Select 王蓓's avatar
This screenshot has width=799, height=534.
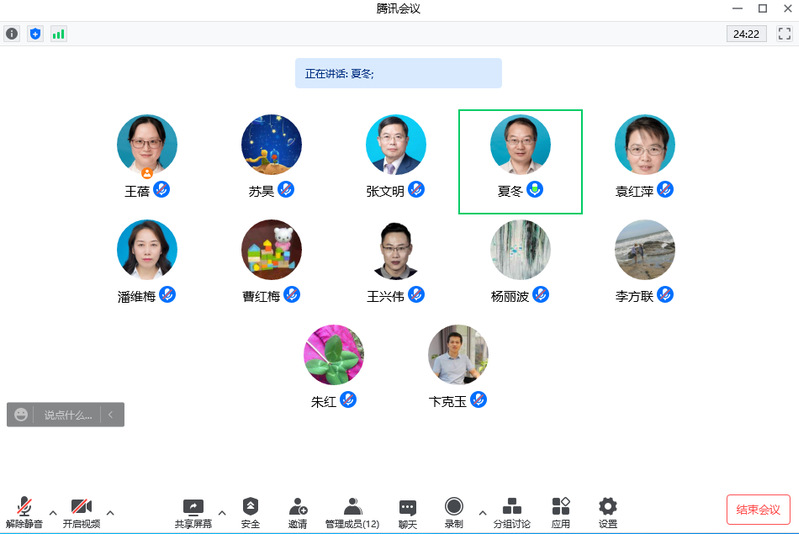(147, 145)
